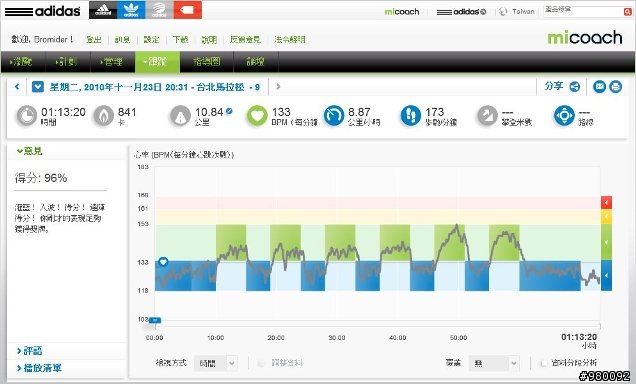Open the blue adidas Originals trefoil tile
The image size is (636, 384).
[131, 10]
